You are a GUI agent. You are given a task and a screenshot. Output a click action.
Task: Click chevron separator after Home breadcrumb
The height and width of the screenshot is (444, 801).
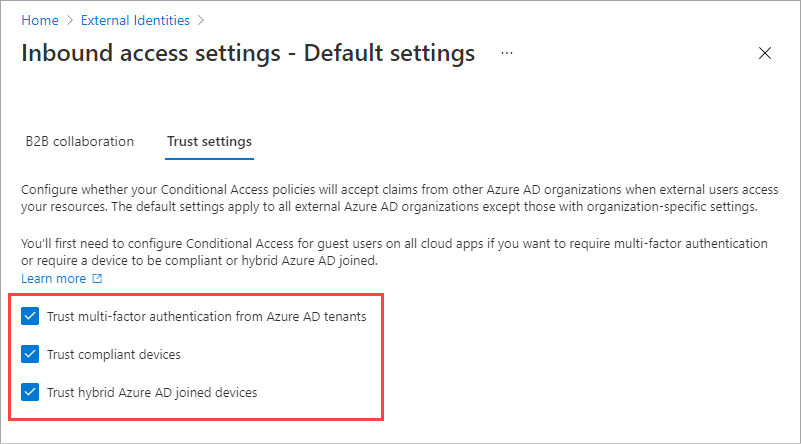(68, 19)
